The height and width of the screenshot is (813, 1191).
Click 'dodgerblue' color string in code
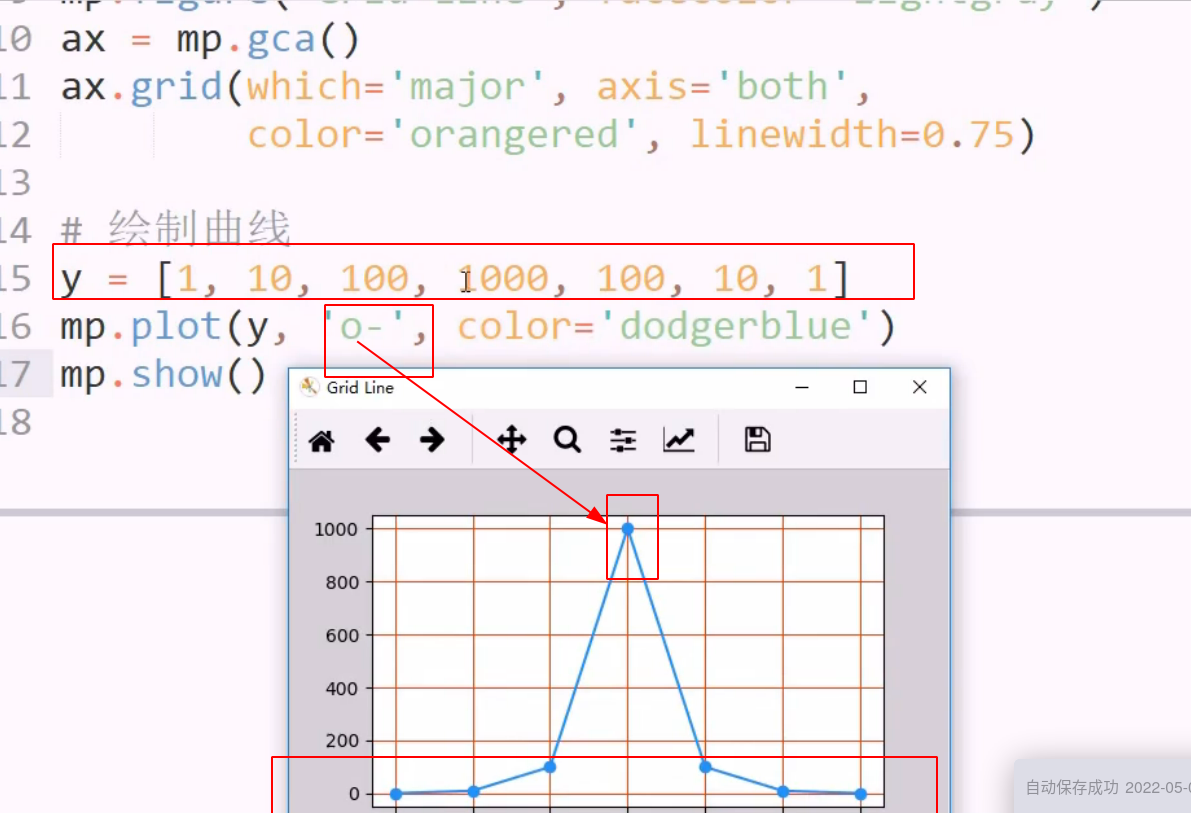[x=735, y=327]
